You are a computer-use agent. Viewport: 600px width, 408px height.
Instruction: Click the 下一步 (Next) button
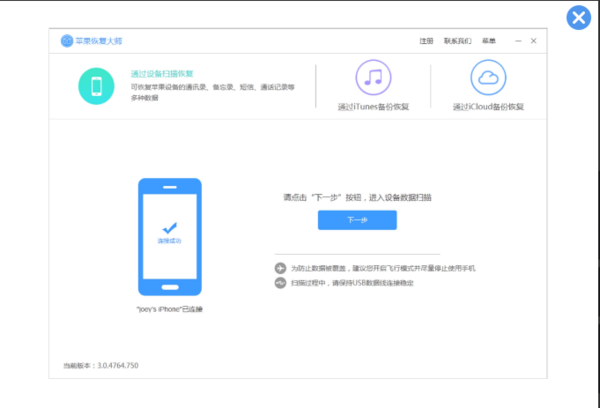point(357,220)
